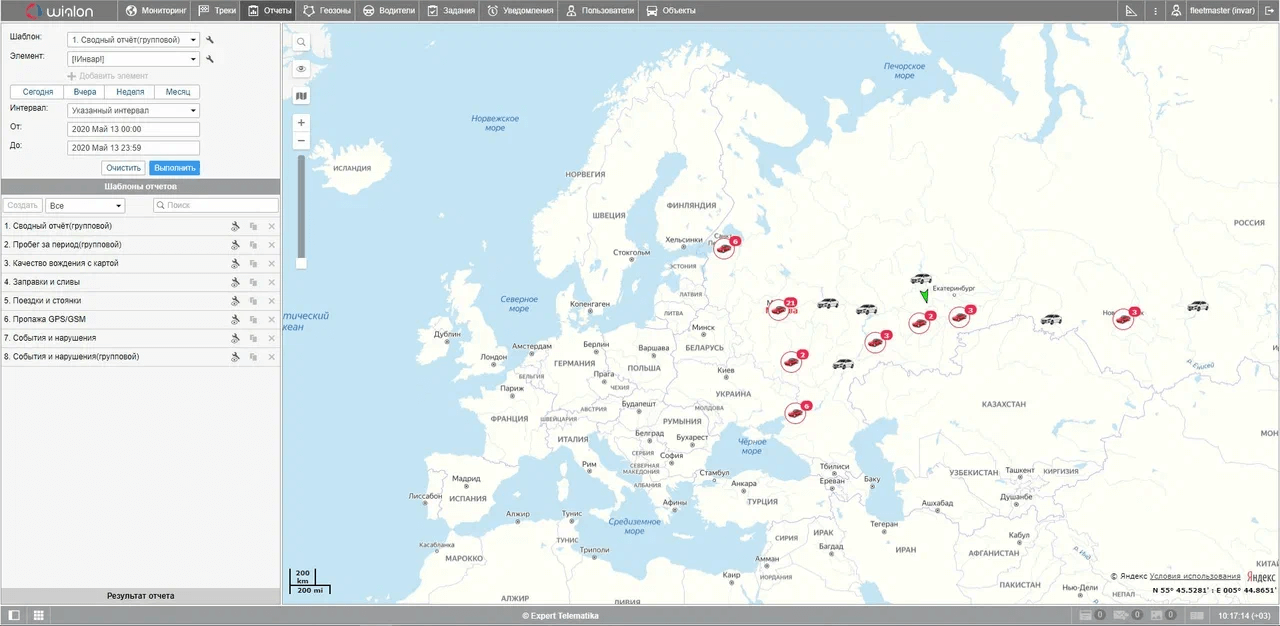Click the Выполнить button
The width and height of the screenshot is (1280, 626).
point(175,168)
